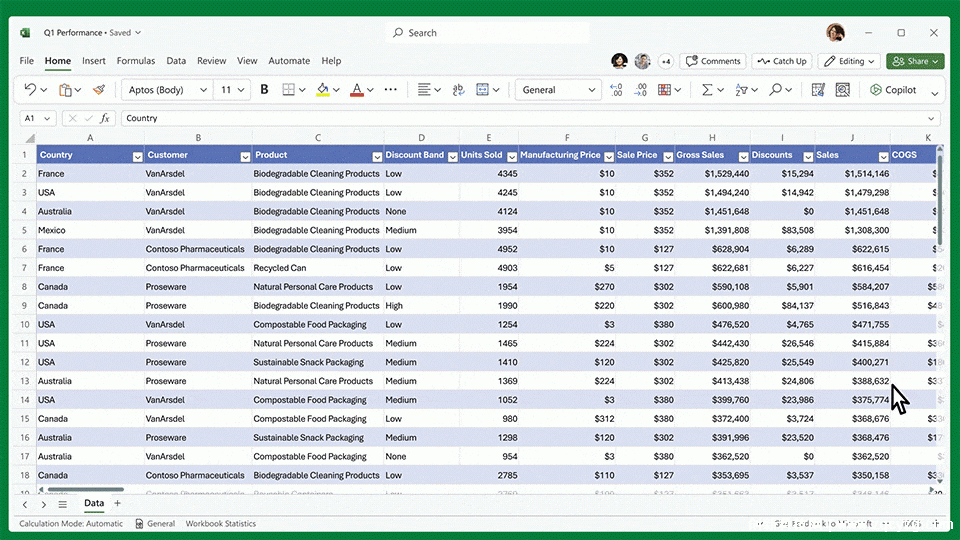Expand the formula bar chevron
960x540 pixels.
coord(931,118)
